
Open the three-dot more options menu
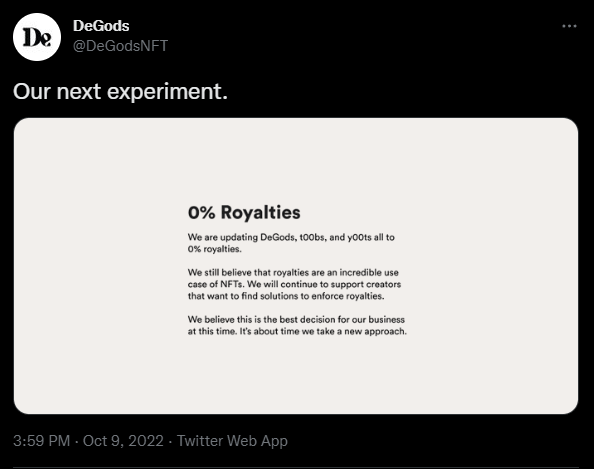pos(569,26)
